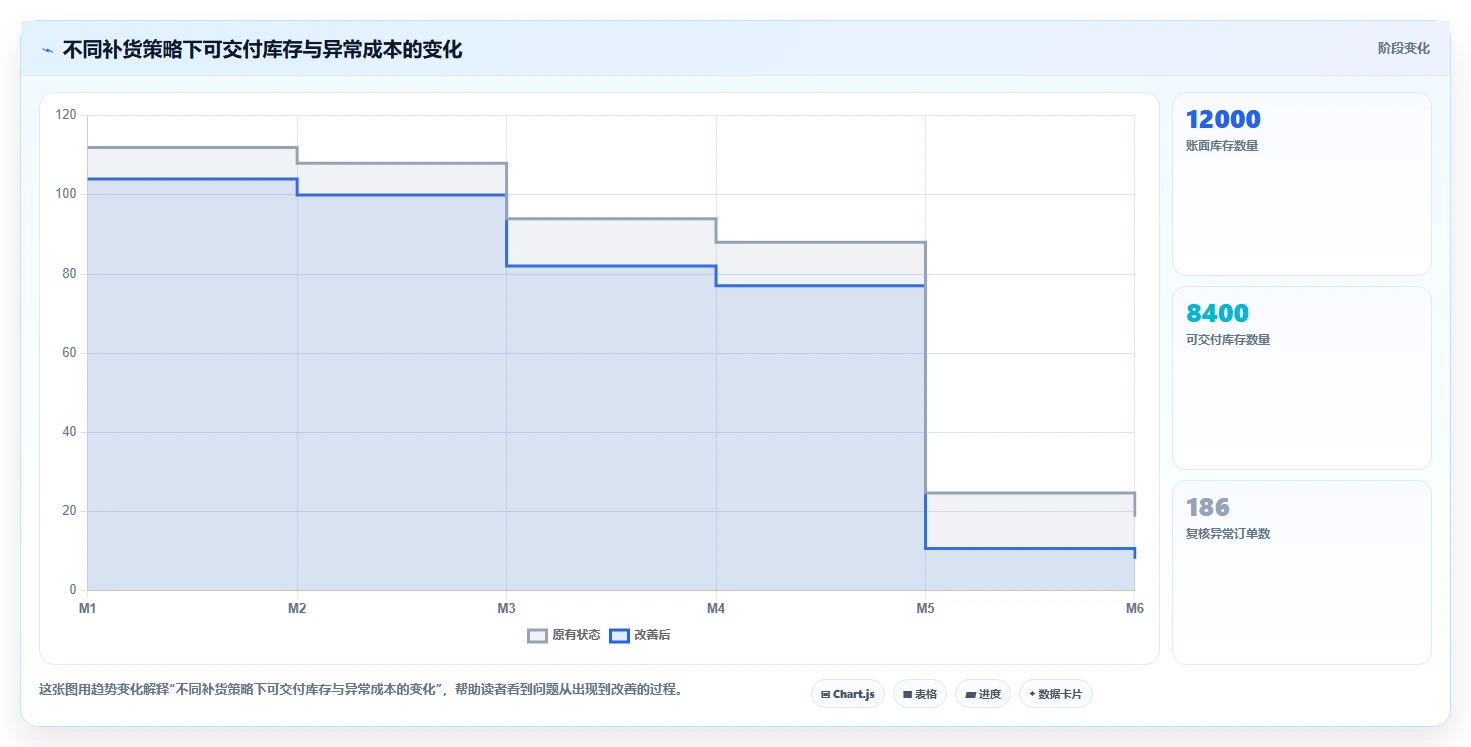Click the 8400 可交付库存数量 card

(x=1302, y=378)
